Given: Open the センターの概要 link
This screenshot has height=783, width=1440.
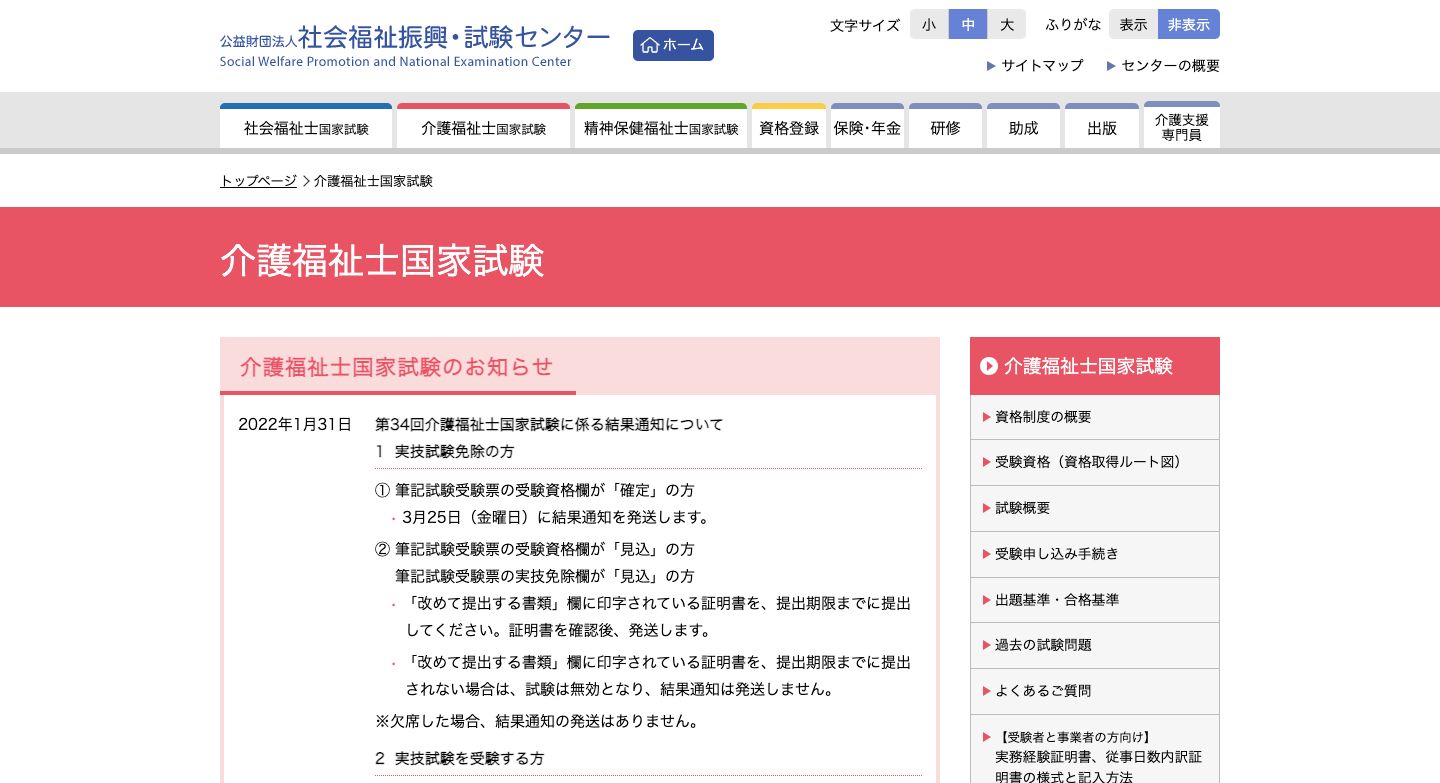Looking at the screenshot, I should point(1170,65).
